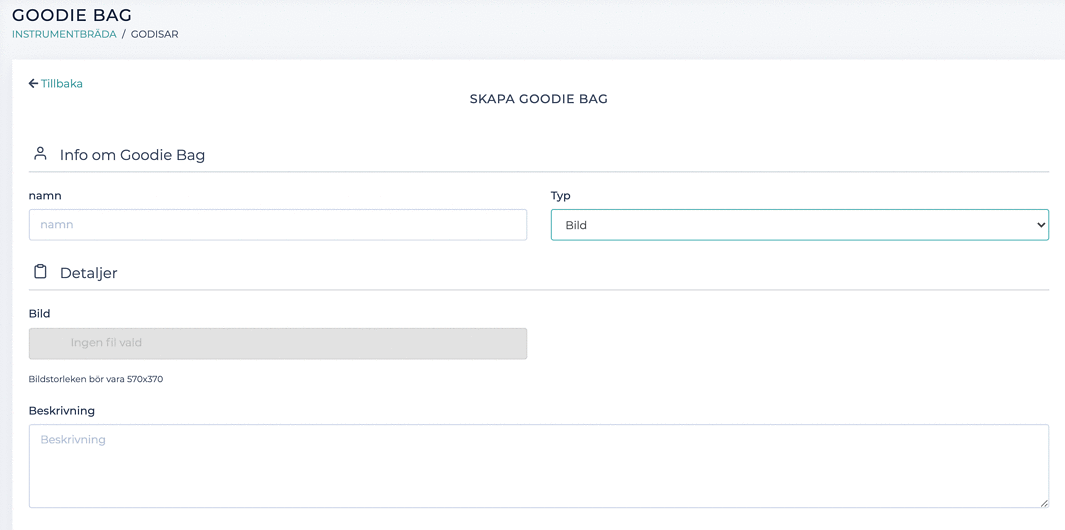Screen dimensions: 1065x530
Task: Open the file chooser showing Ingen fil vald
Action: (x=277, y=343)
